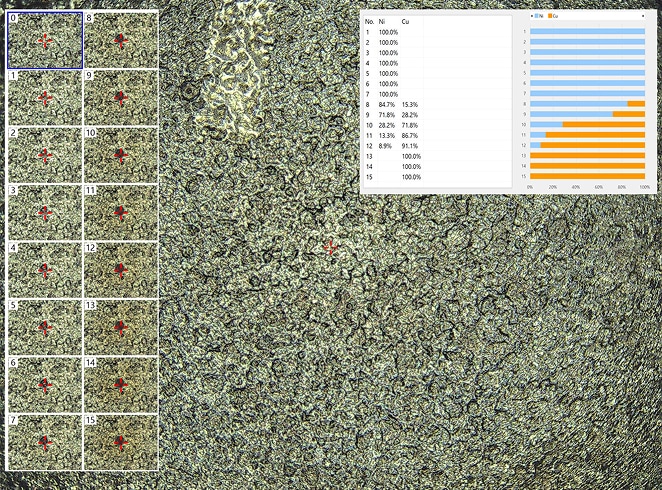Toggle the Cu series in chart legend
Viewport: 662px width, 490px height.
pyautogui.click(x=554, y=18)
